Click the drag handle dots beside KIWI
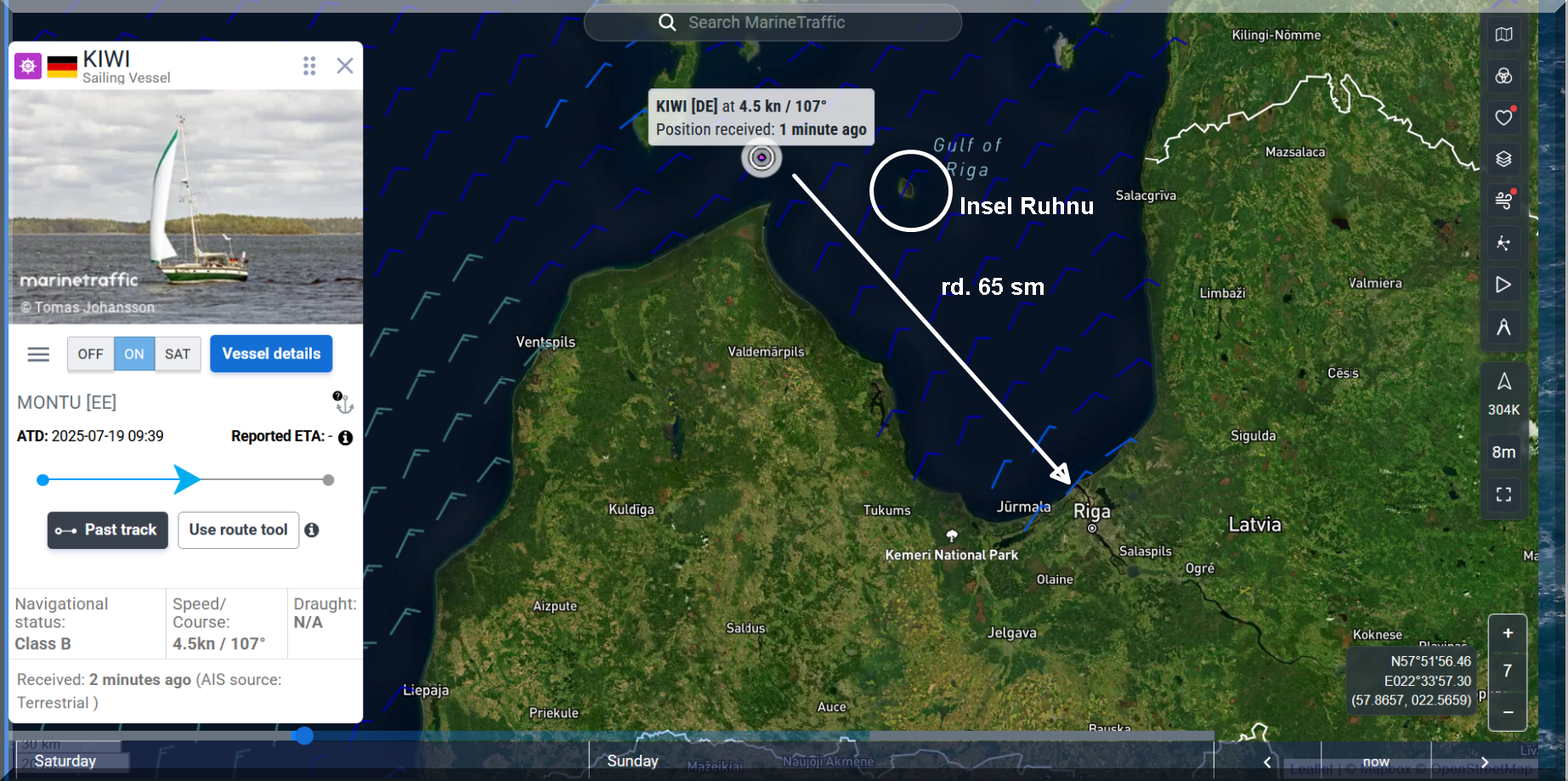The width and height of the screenshot is (1568, 781). (309, 66)
